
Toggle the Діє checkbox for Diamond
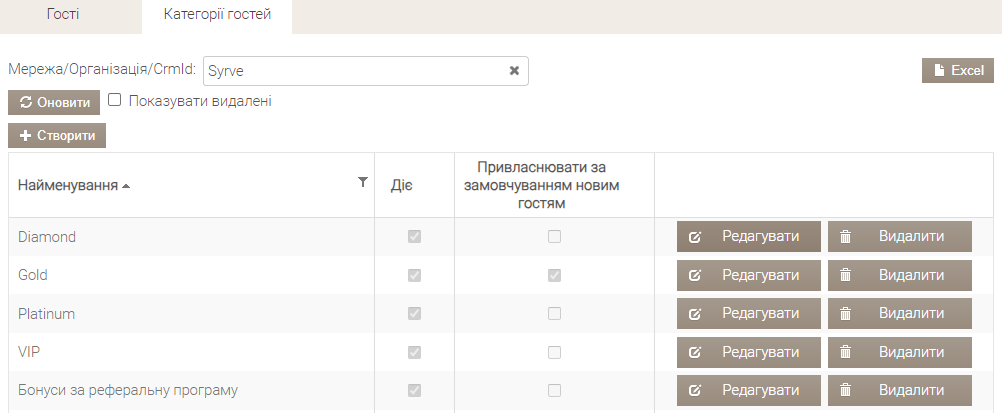(415, 237)
